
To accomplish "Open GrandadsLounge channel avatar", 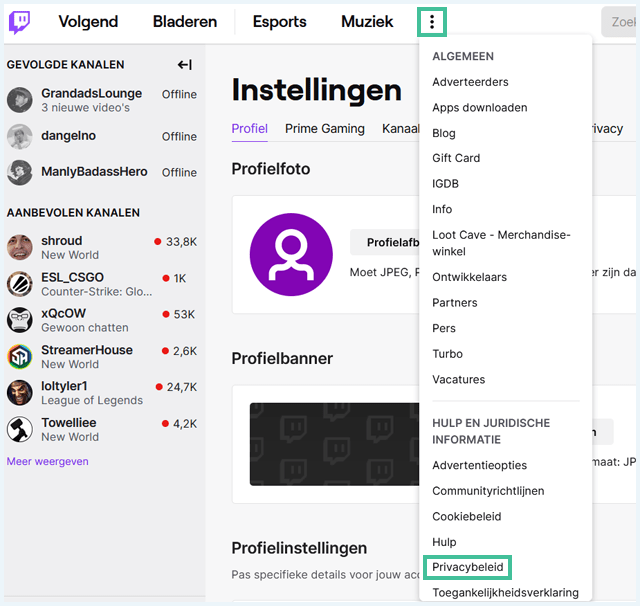I will coord(20,100).
